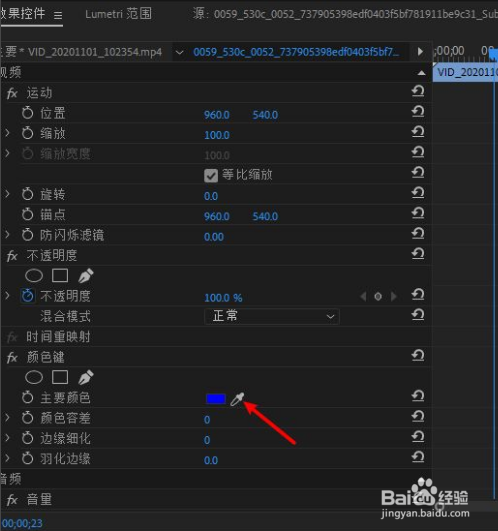The height and width of the screenshot is (531, 498).
Task: Open the 效果控件 panel menu icon
Action: click(58, 15)
